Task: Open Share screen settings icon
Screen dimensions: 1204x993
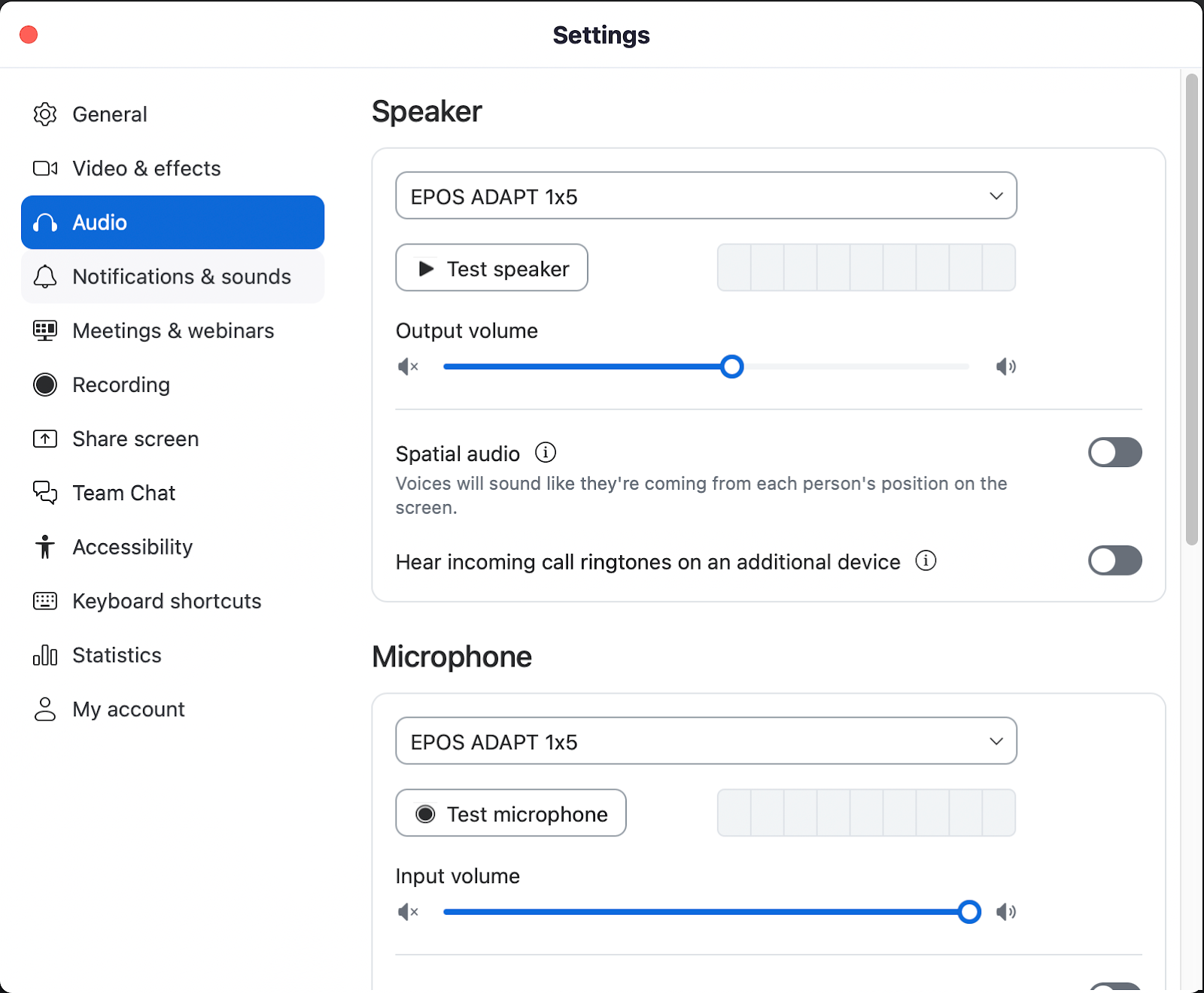Action: coord(45,439)
